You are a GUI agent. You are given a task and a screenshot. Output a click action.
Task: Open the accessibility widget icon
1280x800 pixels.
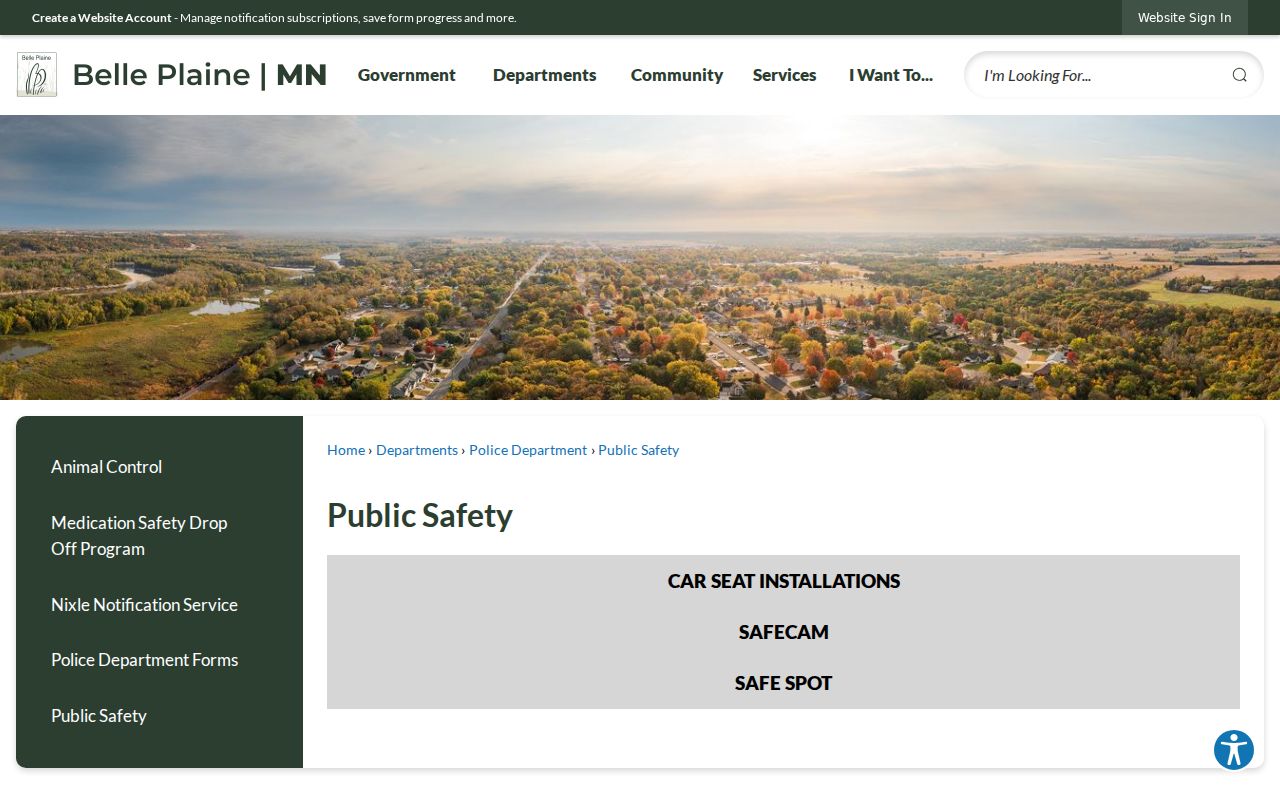[x=1234, y=750]
